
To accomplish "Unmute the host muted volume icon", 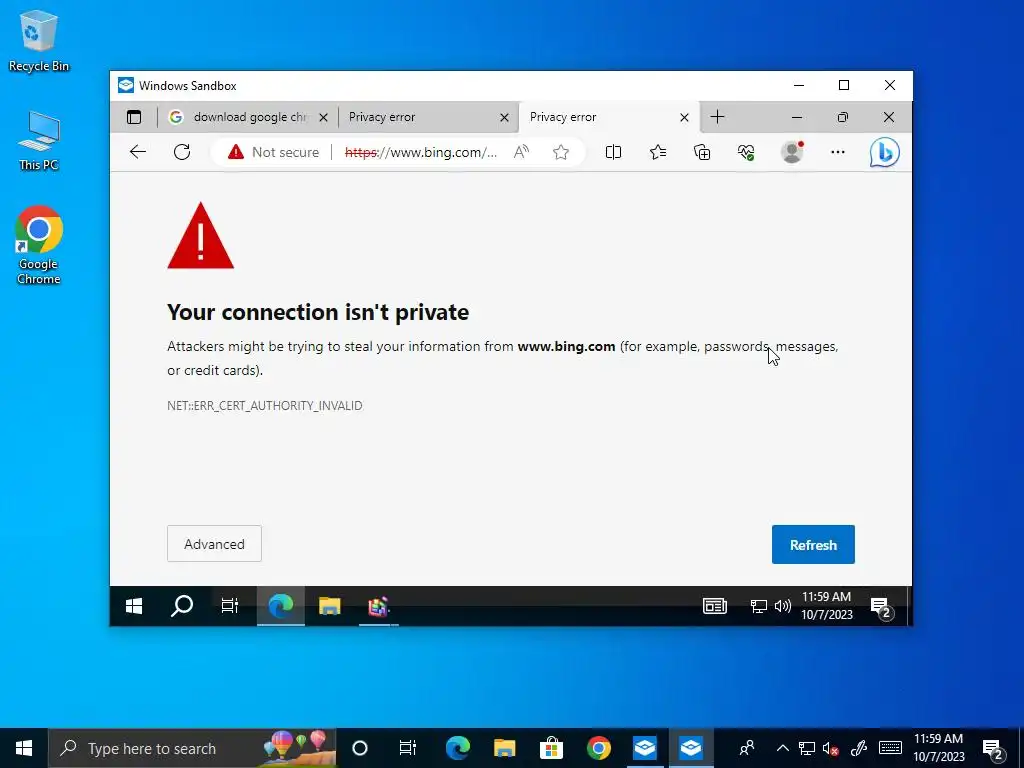I will point(831,748).
